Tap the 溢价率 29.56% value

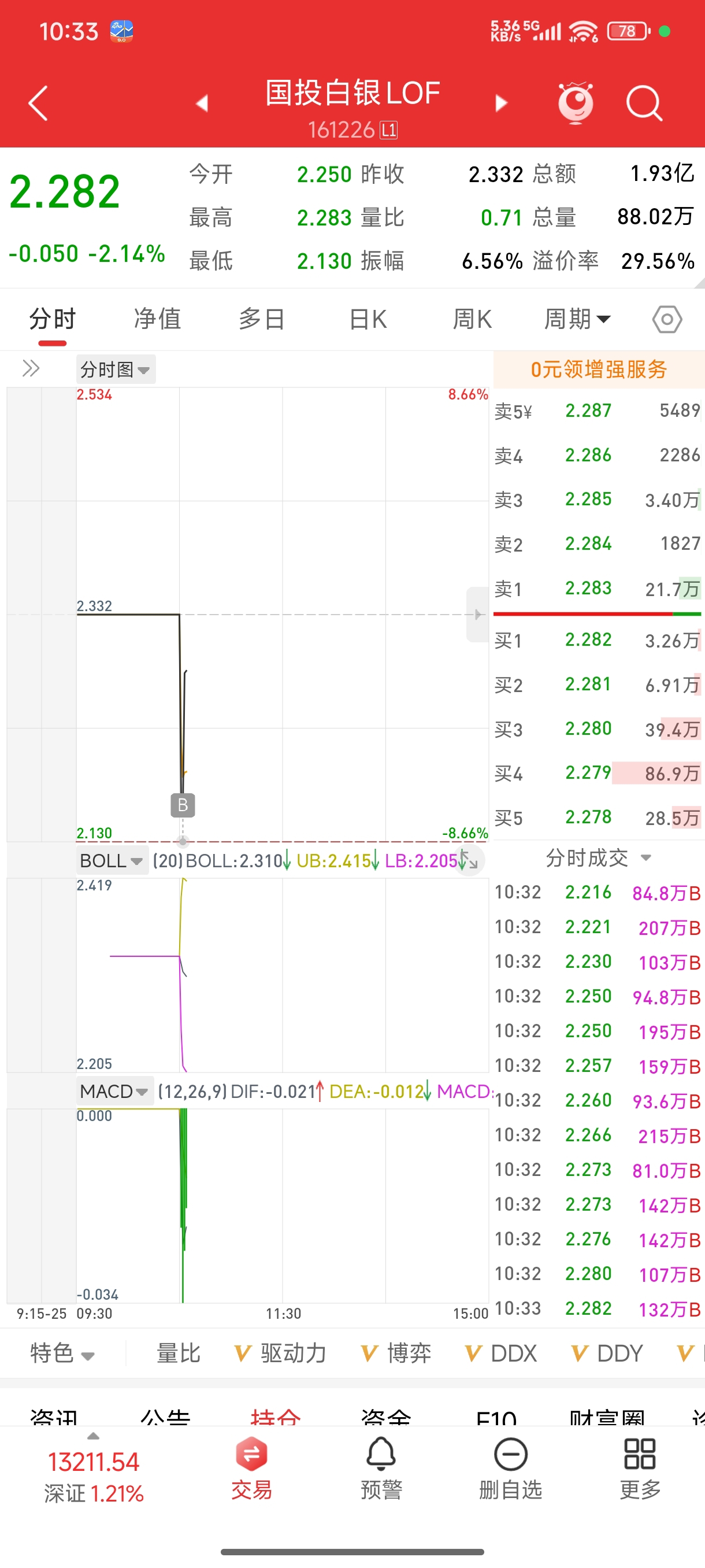coord(658,261)
